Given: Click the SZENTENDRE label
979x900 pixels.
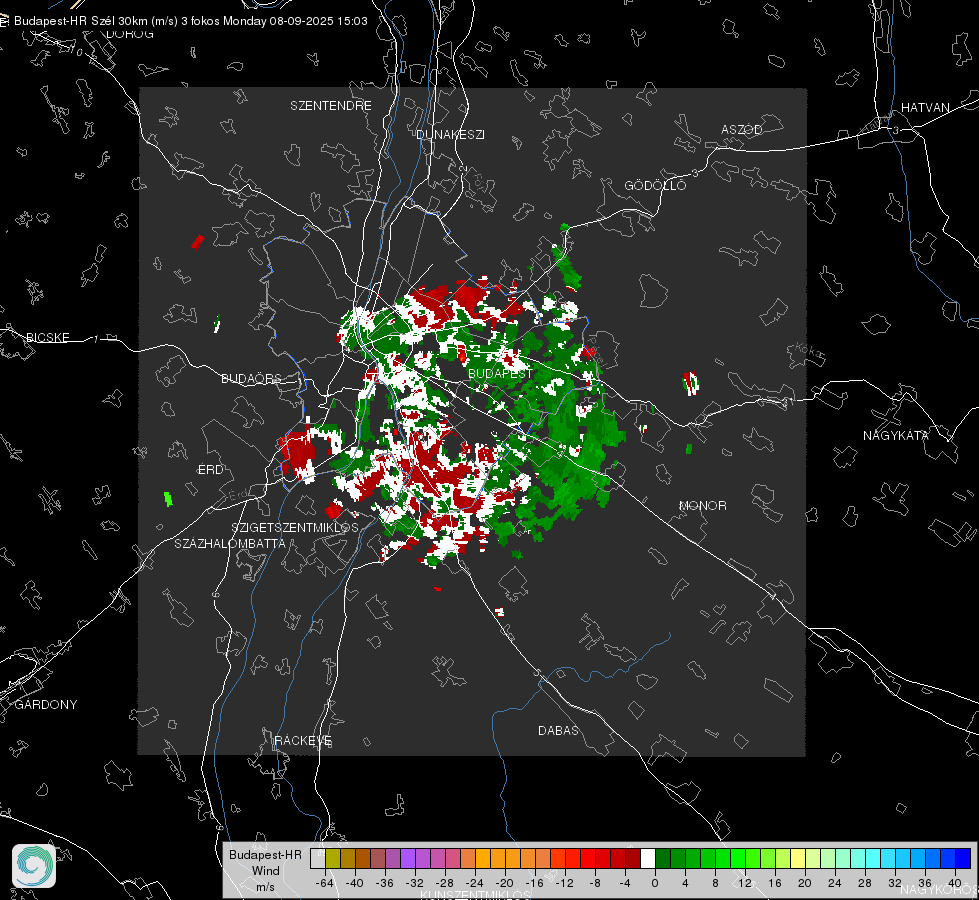Looking at the screenshot, I should pyautogui.click(x=330, y=106).
